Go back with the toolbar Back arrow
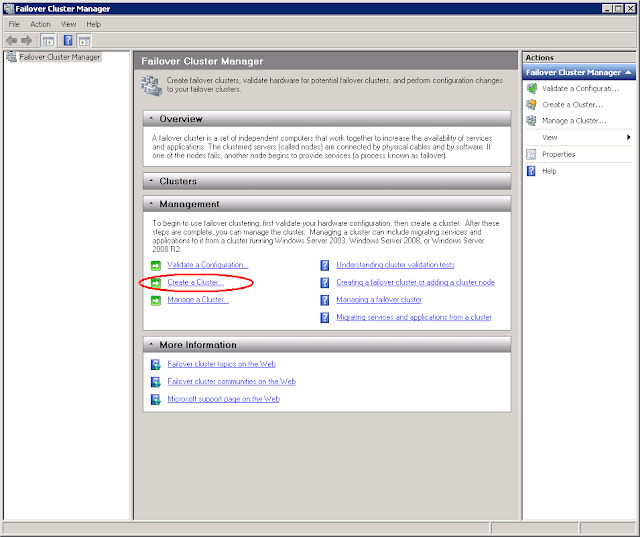Screen dimensions: 640x537 coord(11,40)
